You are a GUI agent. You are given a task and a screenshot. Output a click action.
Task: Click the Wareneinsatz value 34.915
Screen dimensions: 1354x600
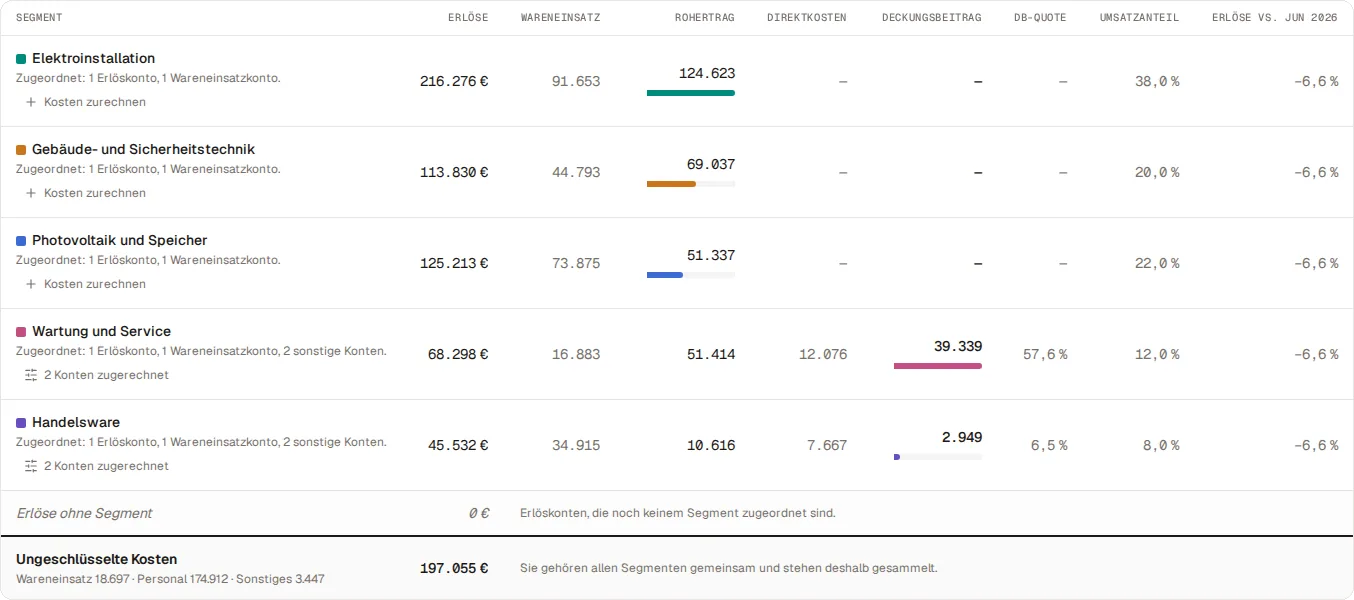(x=576, y=445)
